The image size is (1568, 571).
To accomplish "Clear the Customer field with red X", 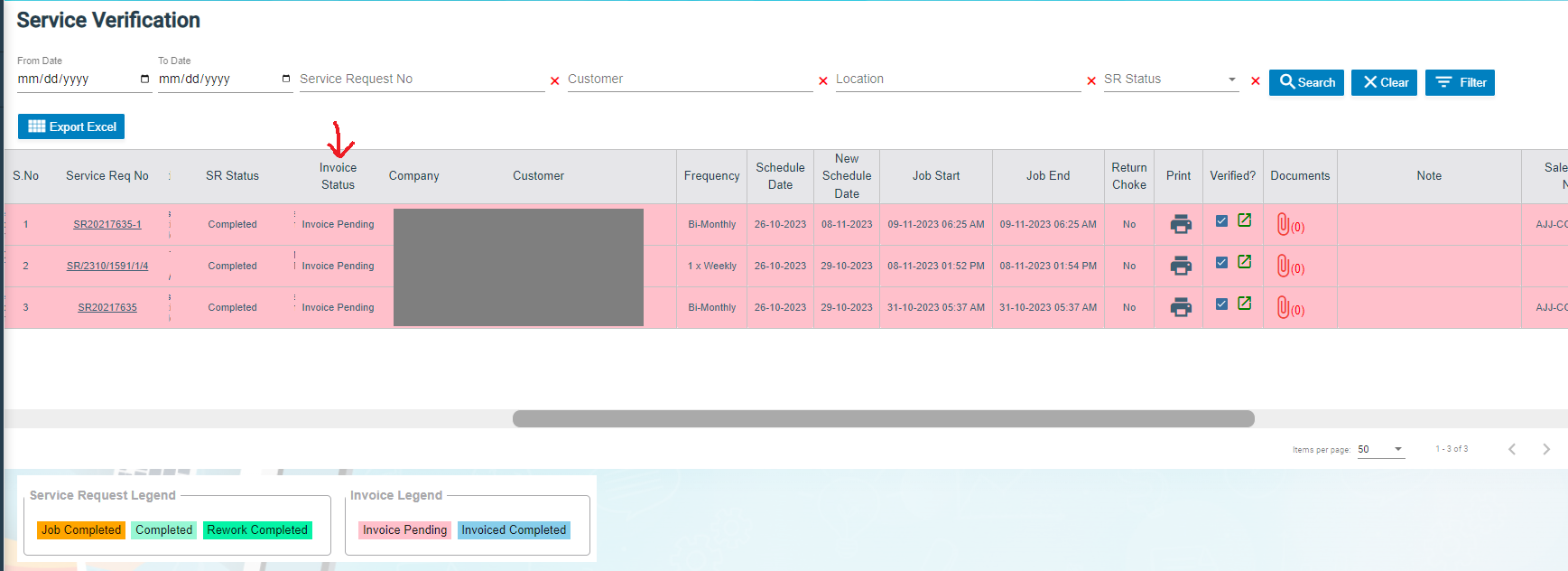I will (x=822, y=81).
